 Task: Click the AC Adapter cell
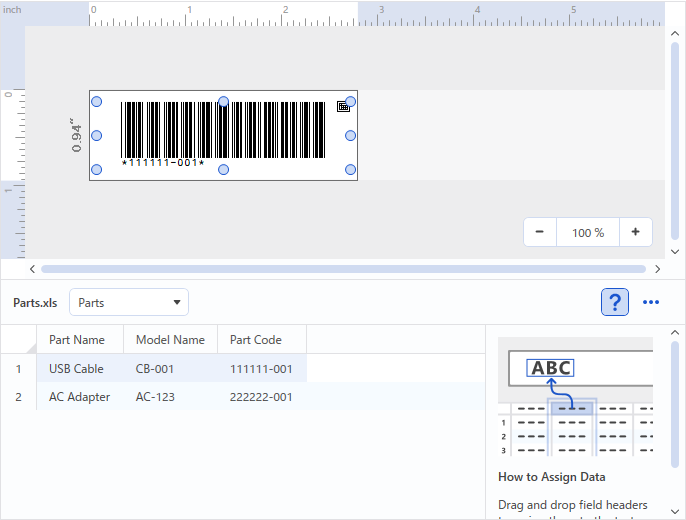(80, 397)
